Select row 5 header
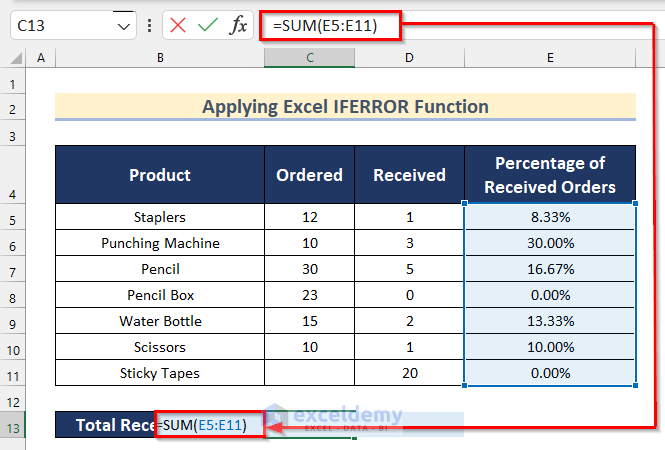The width and height of the screenshot is (665, 450). point(13,216)
